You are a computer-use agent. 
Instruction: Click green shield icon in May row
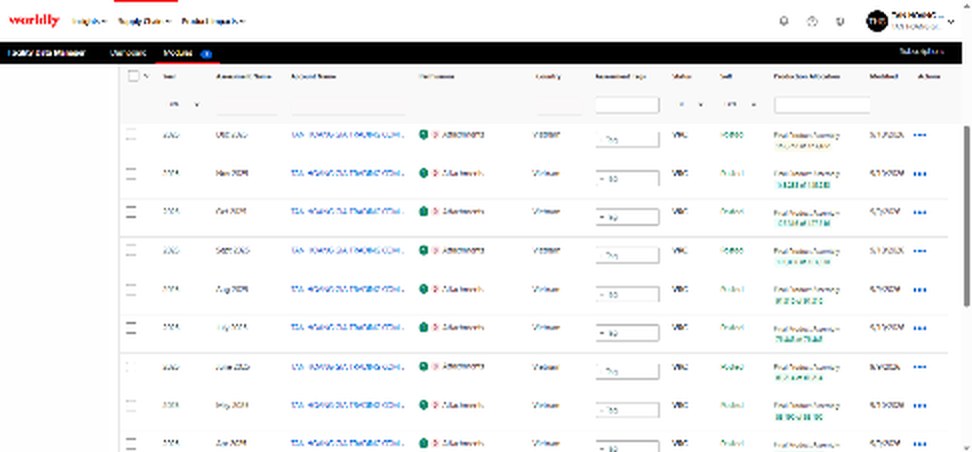tap(423, 405)
